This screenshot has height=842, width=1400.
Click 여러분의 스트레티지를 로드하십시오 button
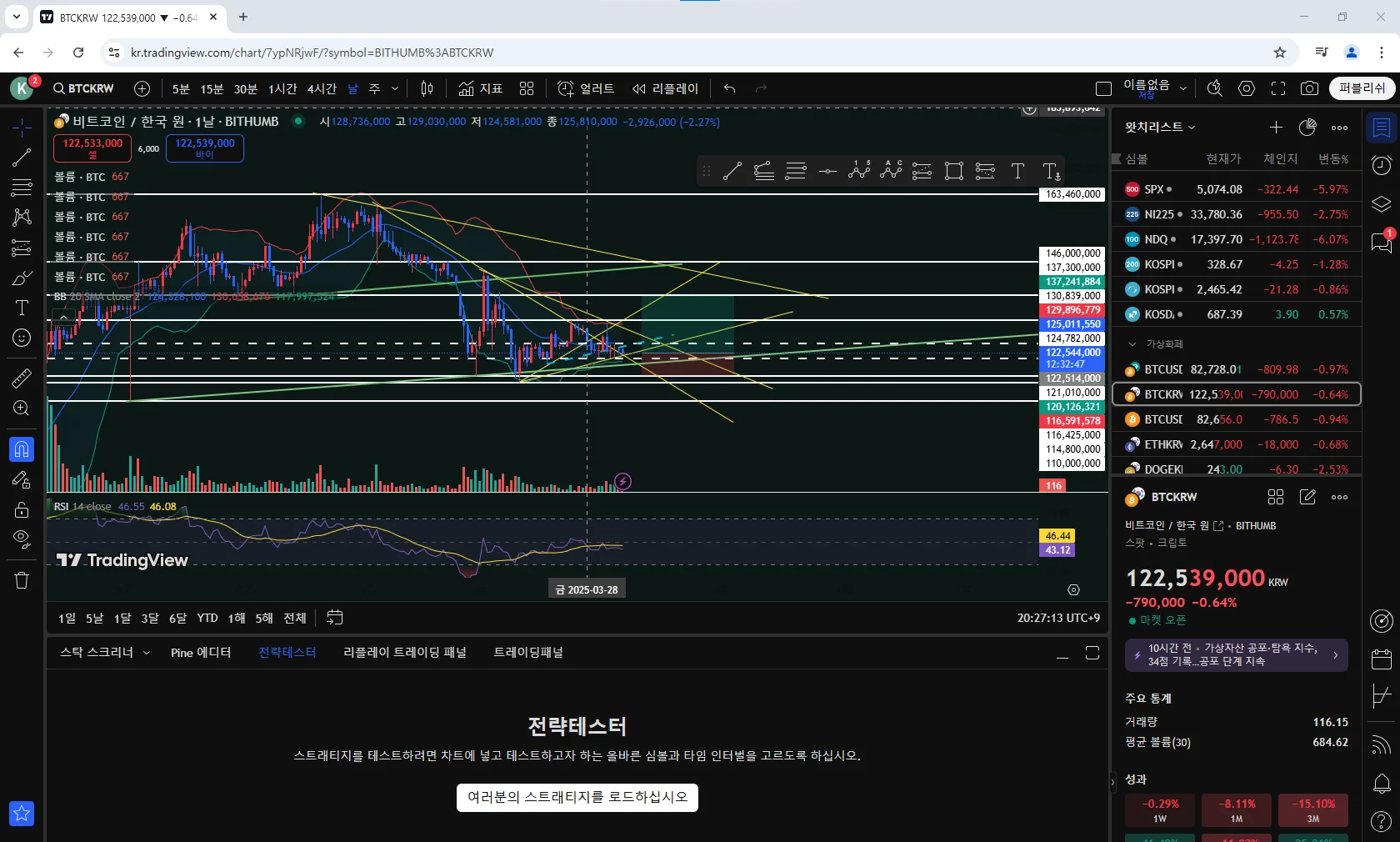tap(577, 797)
